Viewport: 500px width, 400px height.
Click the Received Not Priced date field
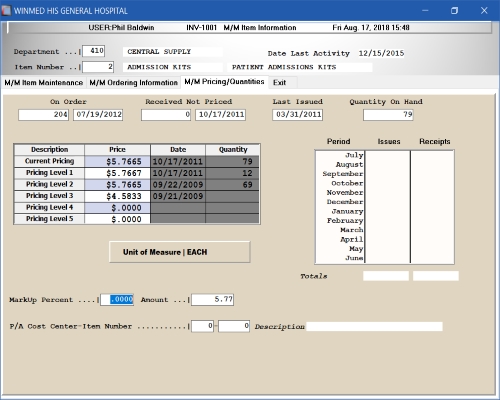pos(221,115)
